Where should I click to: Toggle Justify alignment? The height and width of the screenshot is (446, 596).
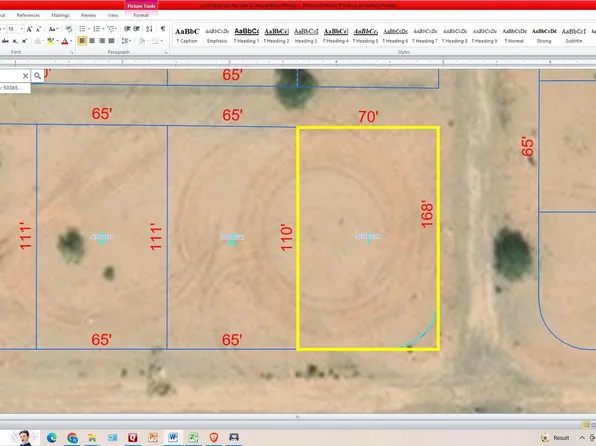point(111,41)
